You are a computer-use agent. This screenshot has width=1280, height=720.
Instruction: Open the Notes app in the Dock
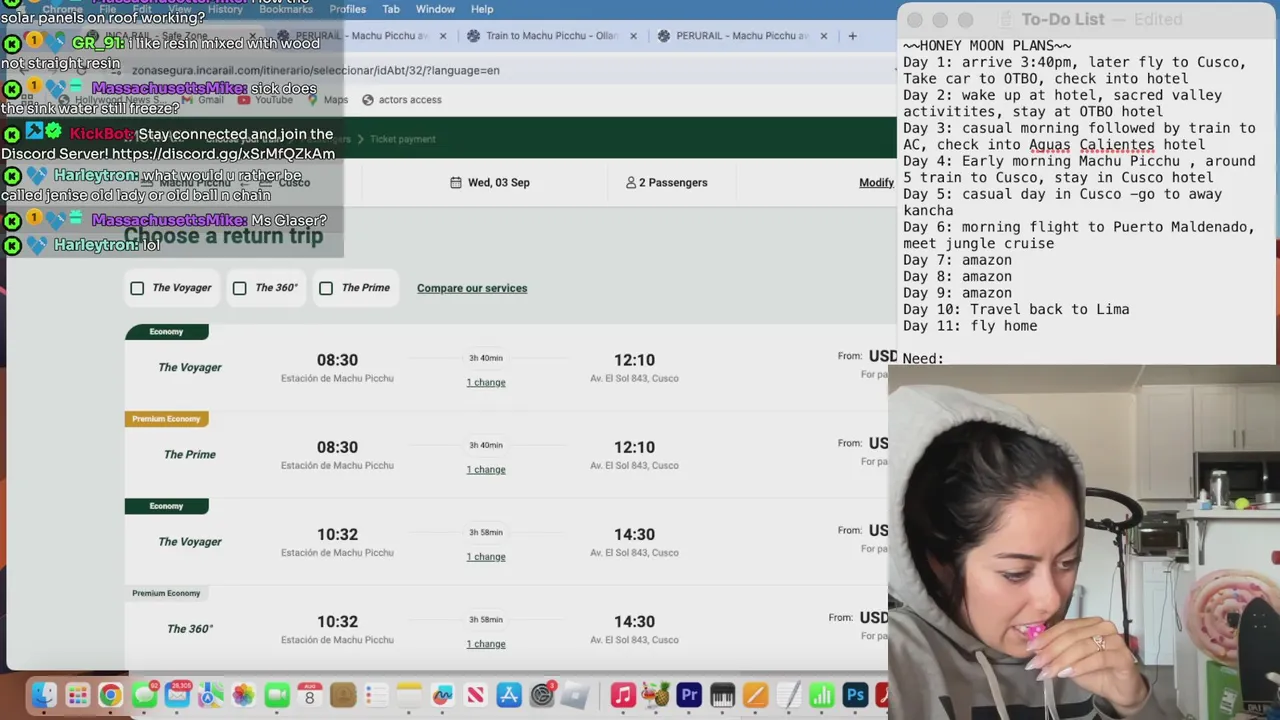pyautogui.click(x=409, y=695)
